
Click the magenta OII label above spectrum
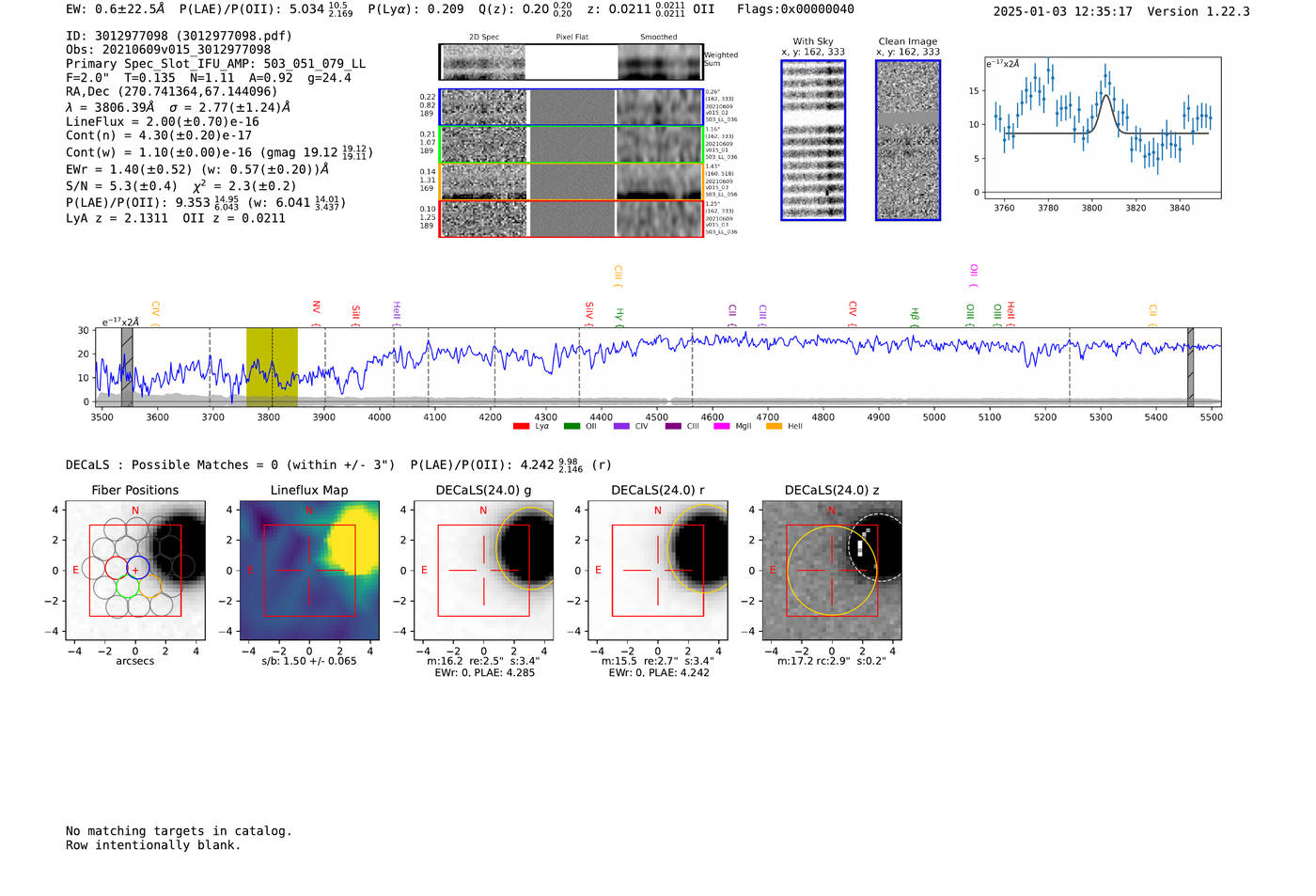[974, 275]
